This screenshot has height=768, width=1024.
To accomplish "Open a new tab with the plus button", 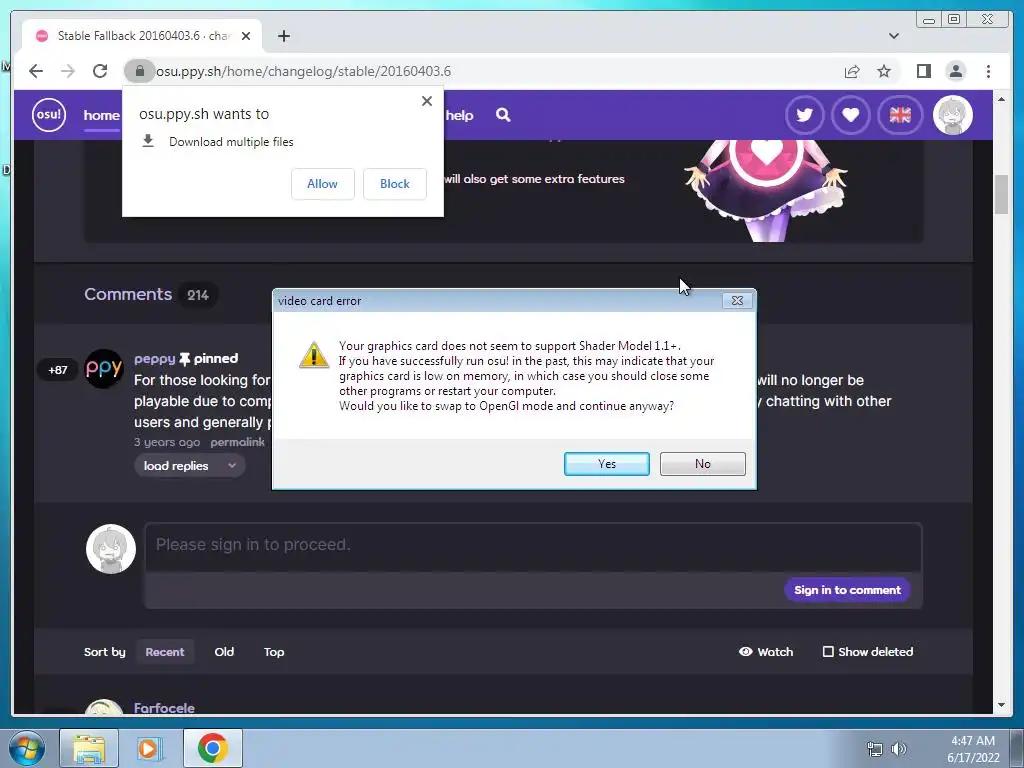I will [283, 36].
